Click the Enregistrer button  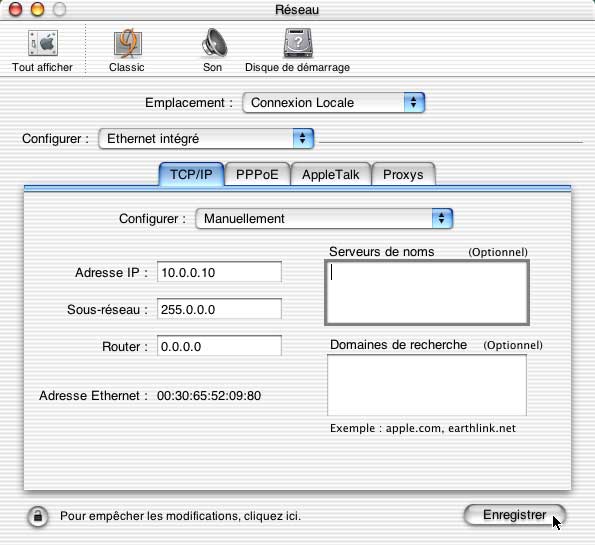515,515
